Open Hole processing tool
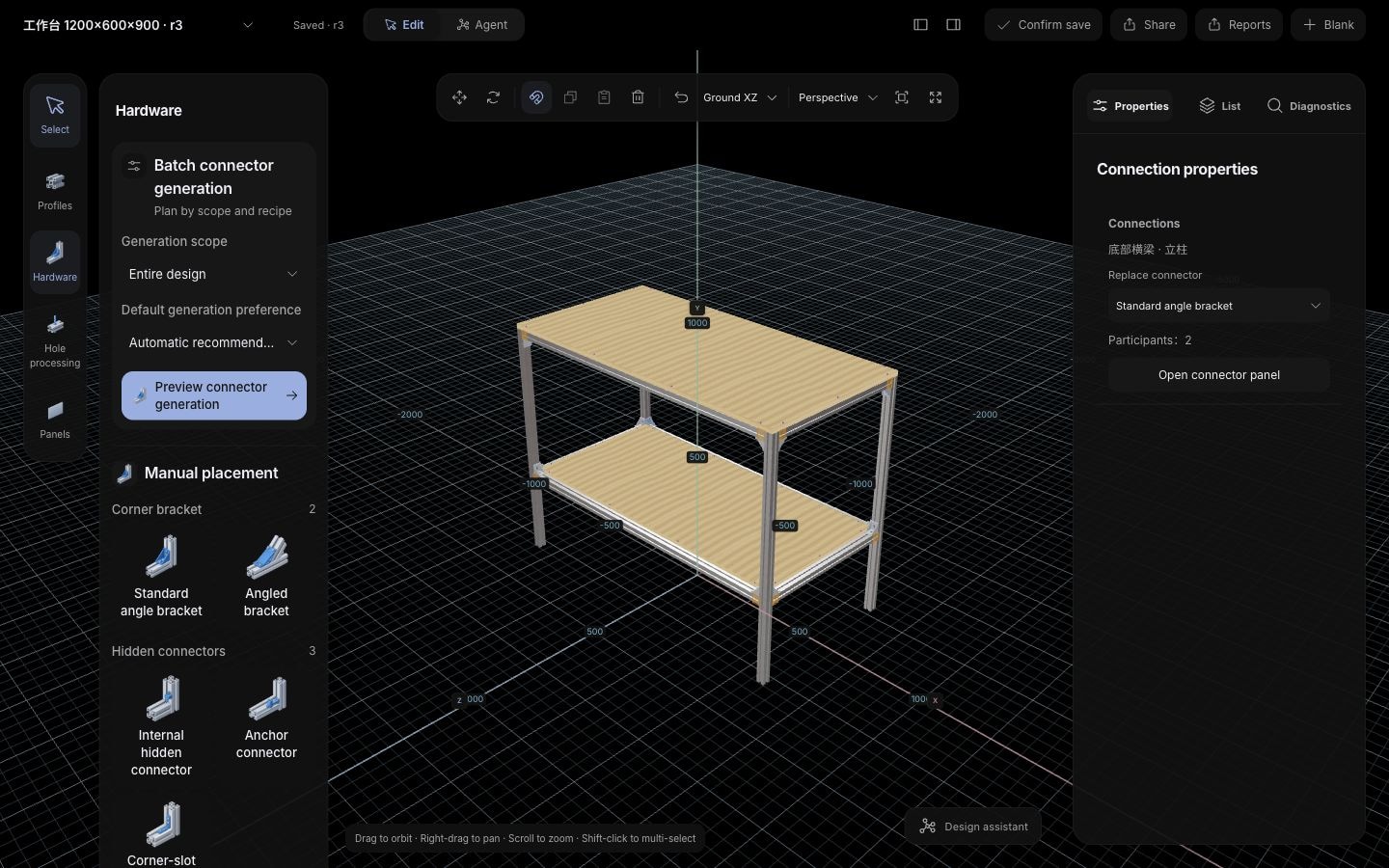 (x=55, y=341)
